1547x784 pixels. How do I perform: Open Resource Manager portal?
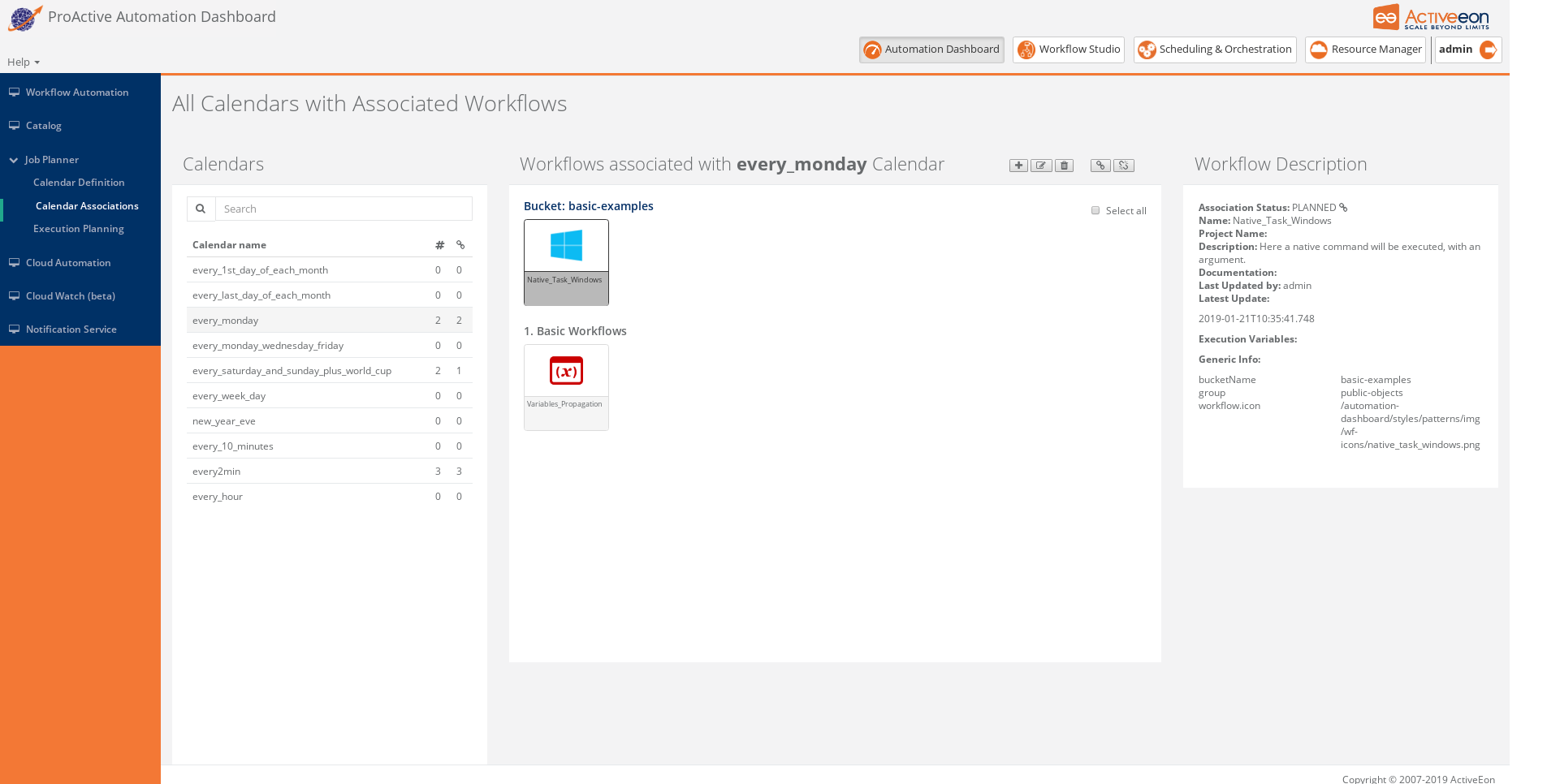pyautogui.click(x=1365, y=50)
